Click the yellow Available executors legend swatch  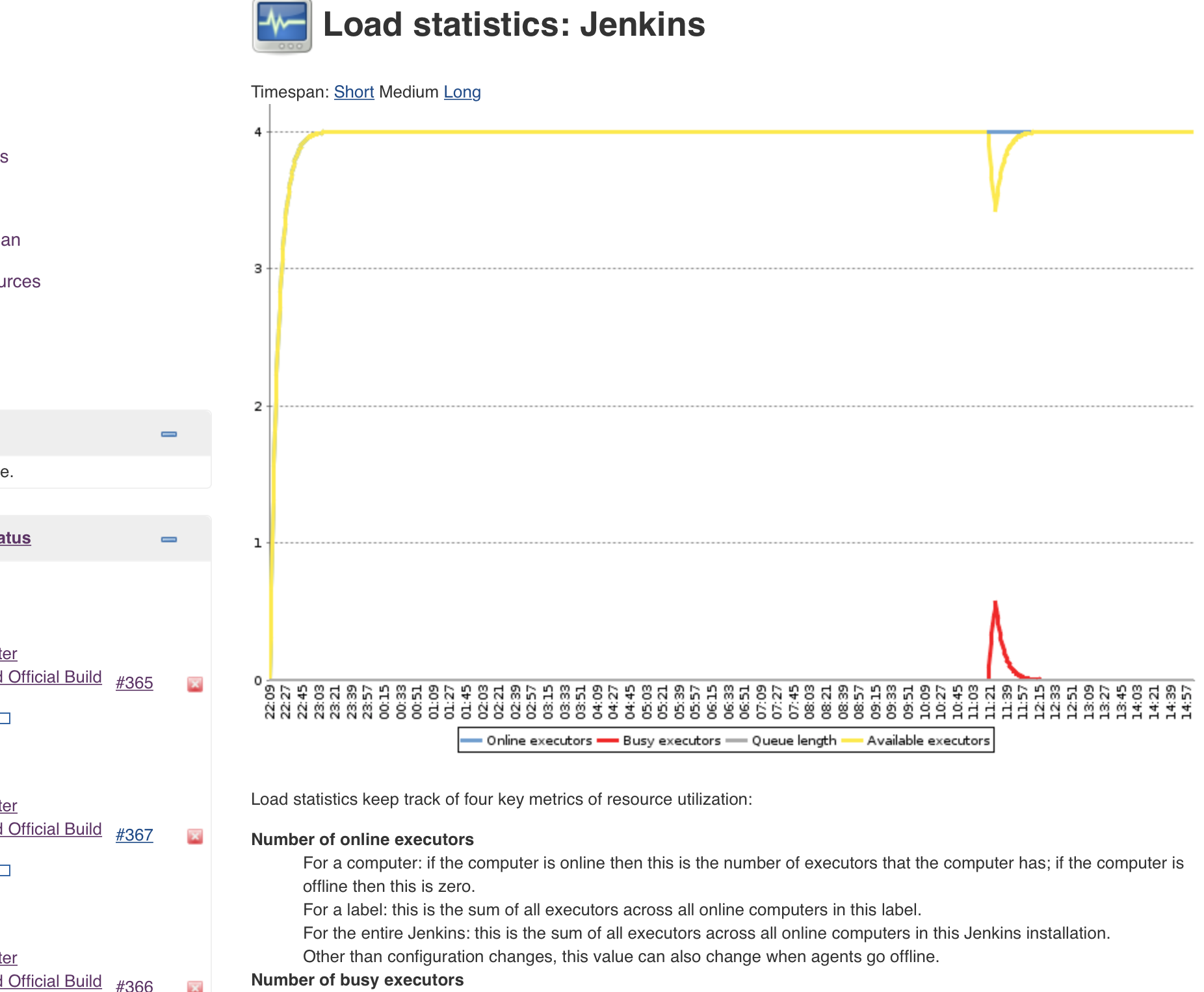point(852,741)
